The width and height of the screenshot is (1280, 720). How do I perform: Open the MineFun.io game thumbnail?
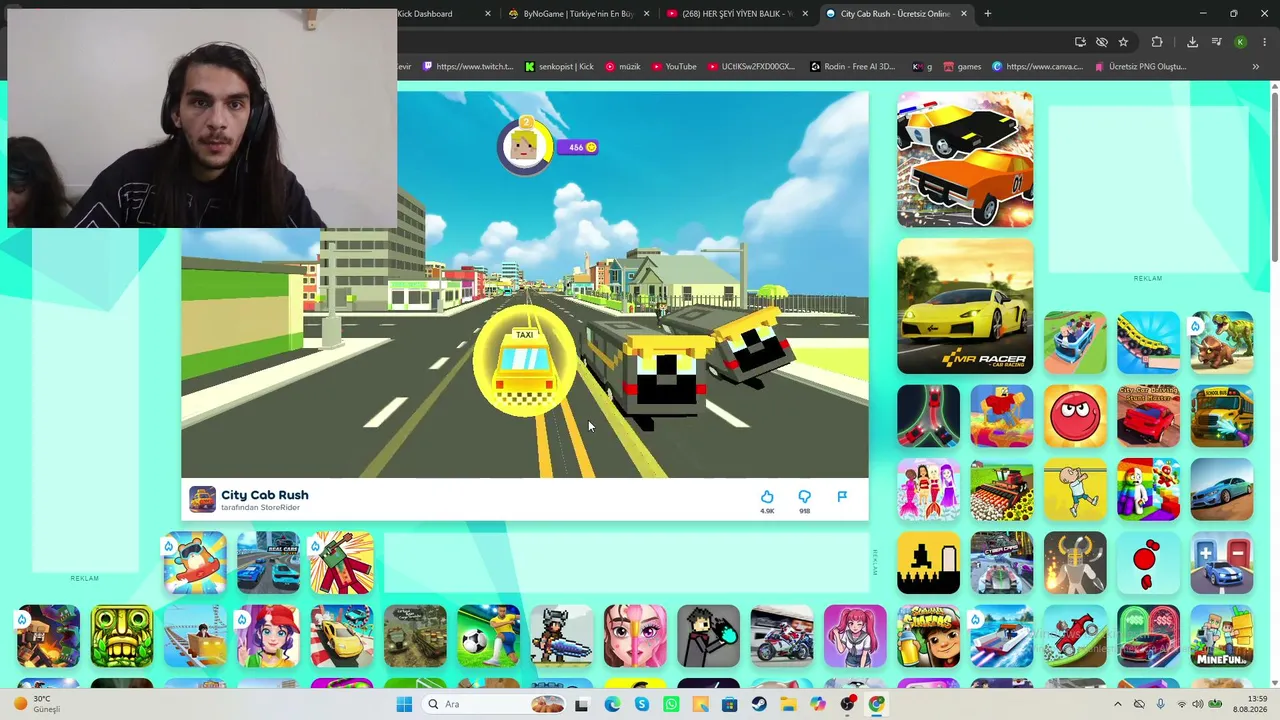pyautogui.click(x=1222, y=636)
